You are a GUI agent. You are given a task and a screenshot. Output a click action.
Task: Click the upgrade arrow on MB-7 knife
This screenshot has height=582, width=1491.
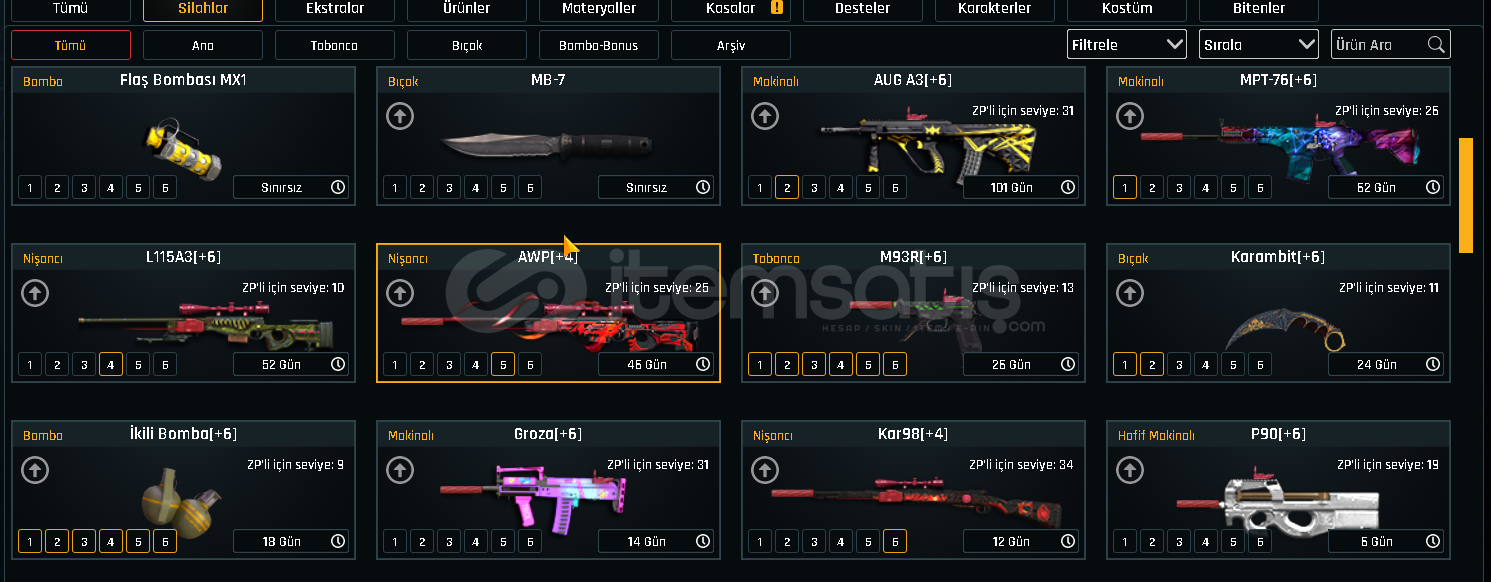pos(400,116)
